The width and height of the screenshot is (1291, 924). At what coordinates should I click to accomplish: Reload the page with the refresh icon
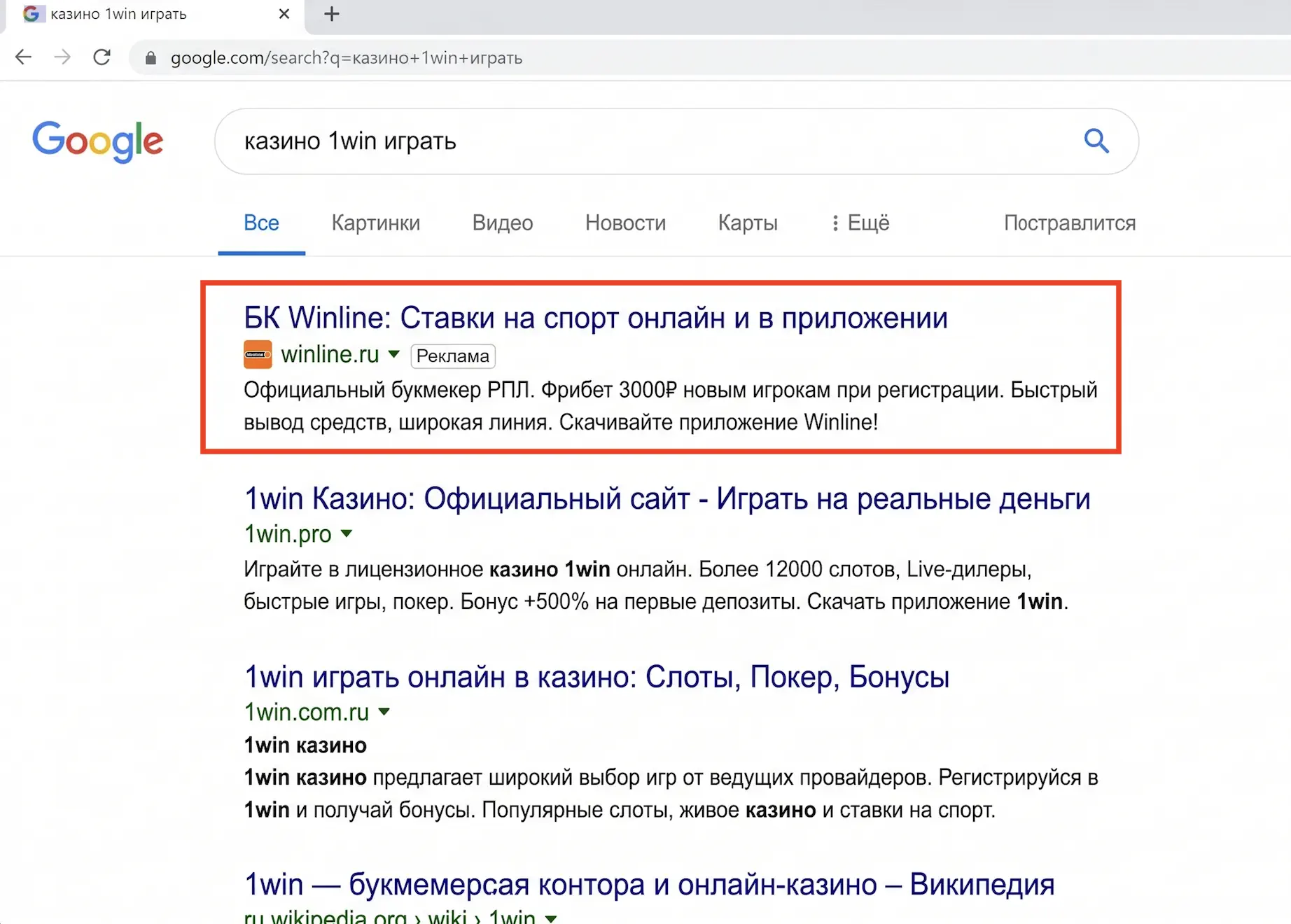(x=102, y=57)
